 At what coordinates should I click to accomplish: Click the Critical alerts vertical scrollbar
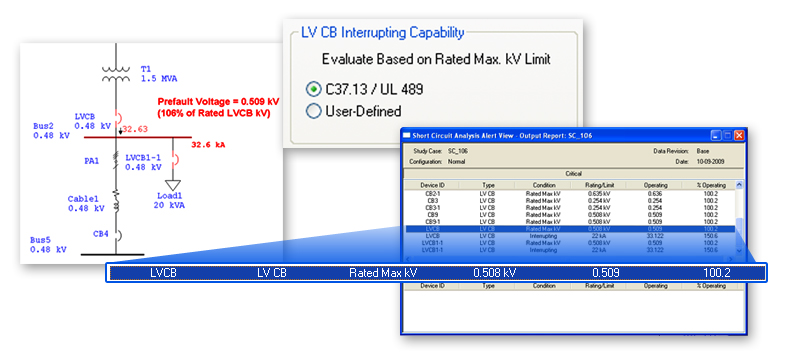738,218
